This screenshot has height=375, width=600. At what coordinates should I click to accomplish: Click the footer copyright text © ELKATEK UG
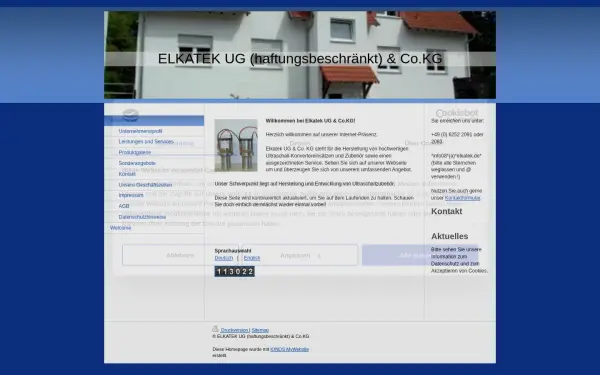click(261, 336)
